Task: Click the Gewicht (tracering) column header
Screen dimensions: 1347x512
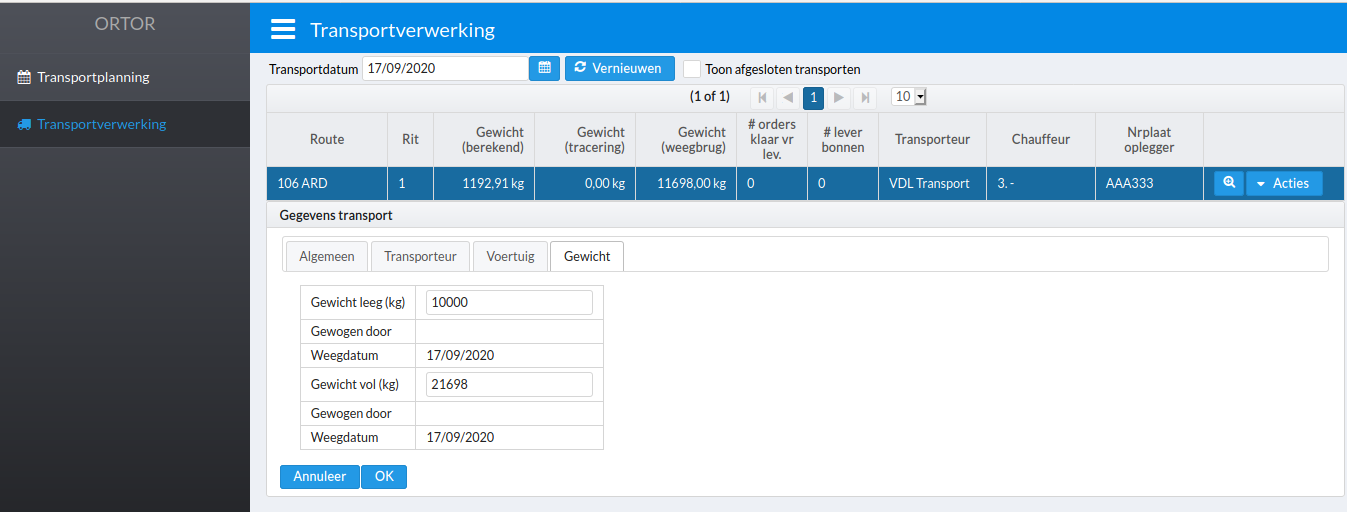Action: (x=585, y=139)
